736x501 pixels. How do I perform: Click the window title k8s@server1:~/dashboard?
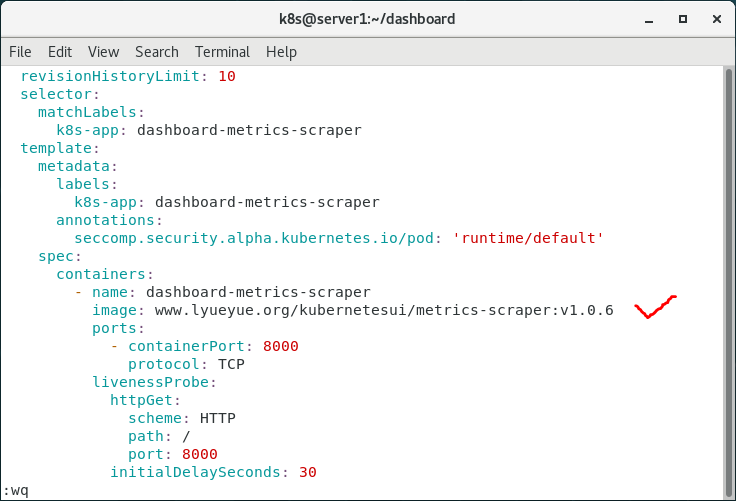[x=367, y=19]
